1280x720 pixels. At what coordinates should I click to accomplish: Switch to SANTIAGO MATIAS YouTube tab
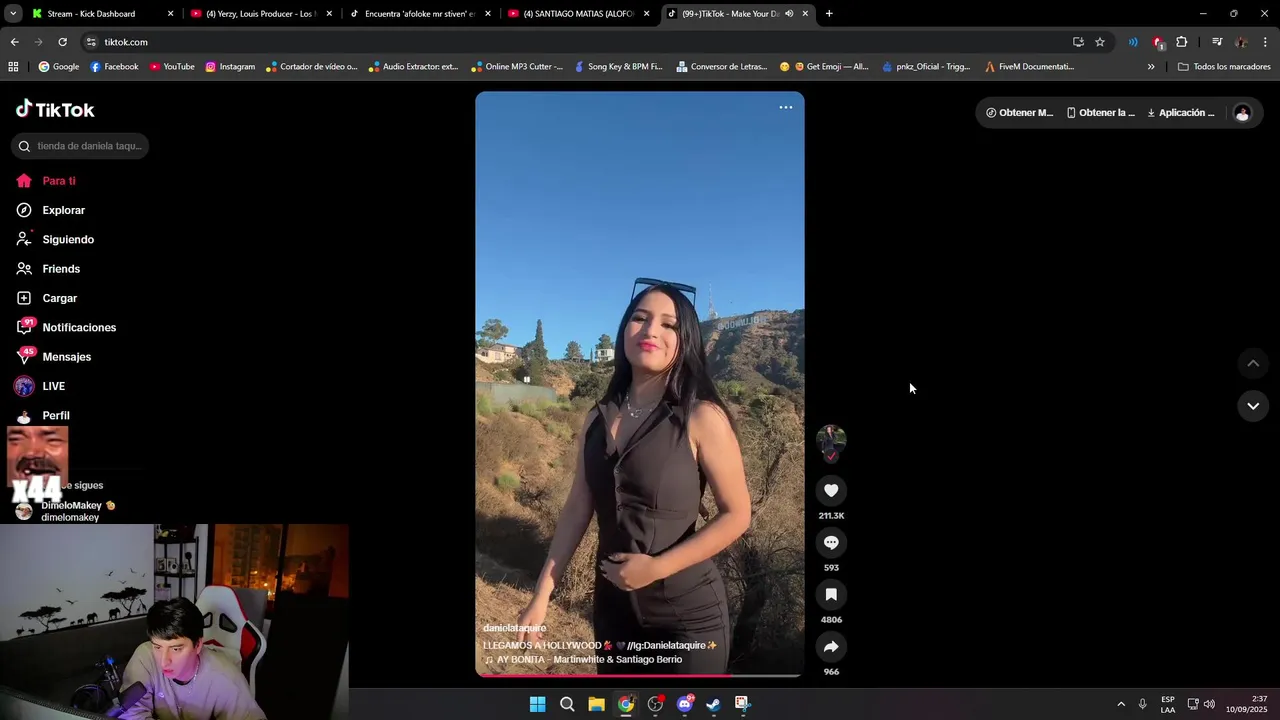point(578,14)
